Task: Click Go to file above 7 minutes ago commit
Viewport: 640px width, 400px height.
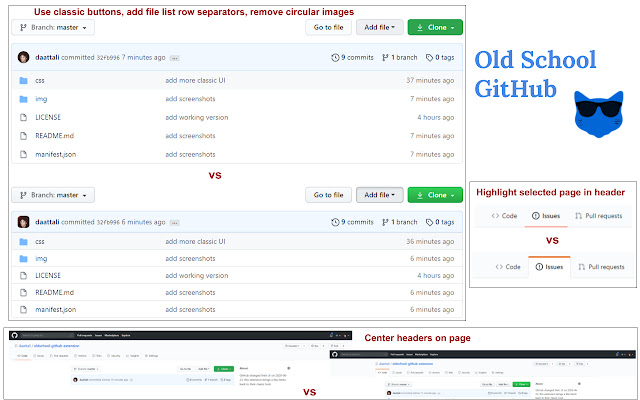Action: click(329, 27)
